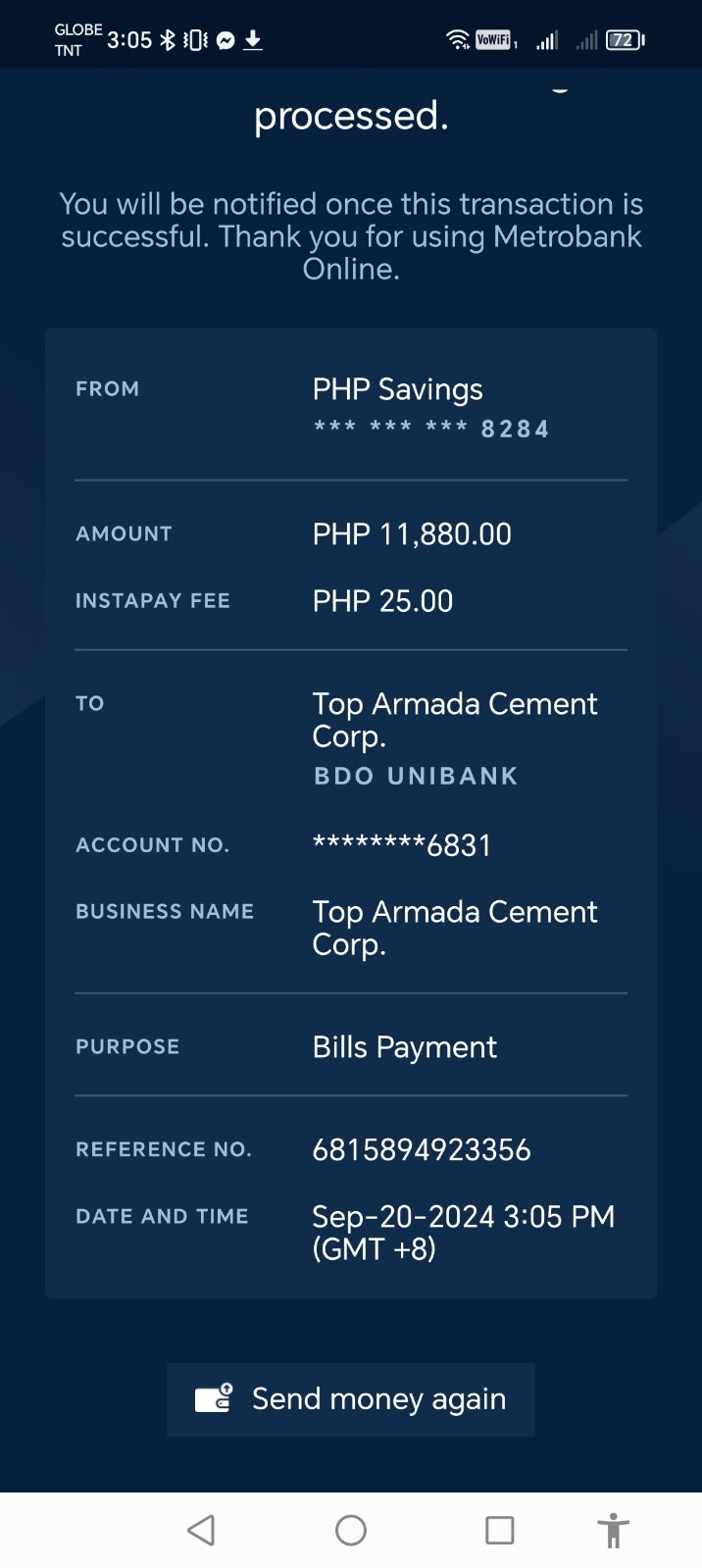The image size is (702, 1568).
Task: Tap the battery indicator in status bar
Action: [625, 40]
